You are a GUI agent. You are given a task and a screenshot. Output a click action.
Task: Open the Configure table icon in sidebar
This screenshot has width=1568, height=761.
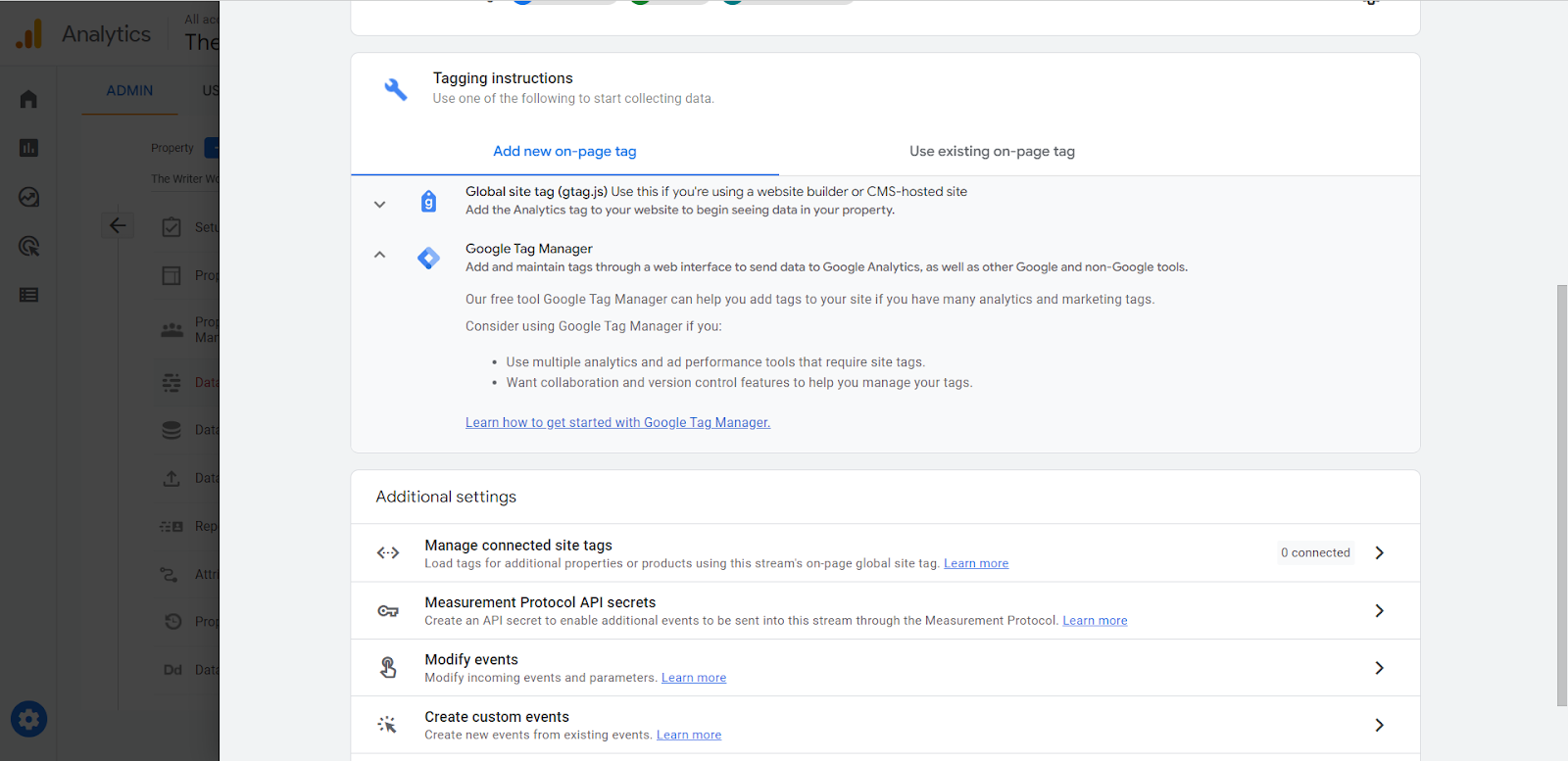tap(28, 295)
